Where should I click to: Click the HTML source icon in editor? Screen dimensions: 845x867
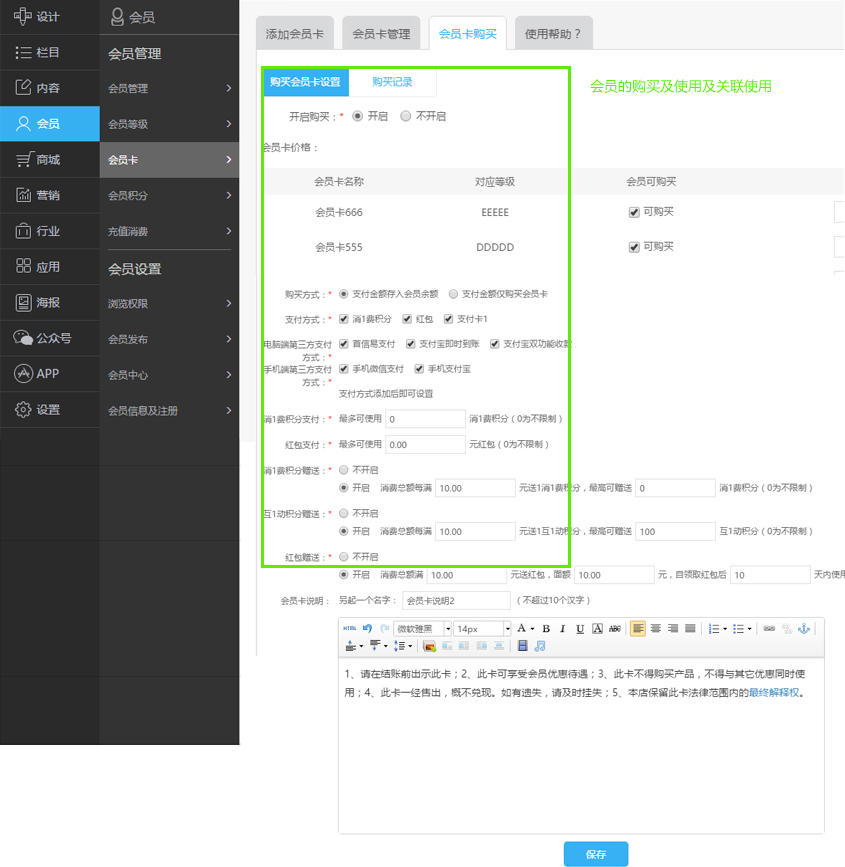click(x=349, y=629)
